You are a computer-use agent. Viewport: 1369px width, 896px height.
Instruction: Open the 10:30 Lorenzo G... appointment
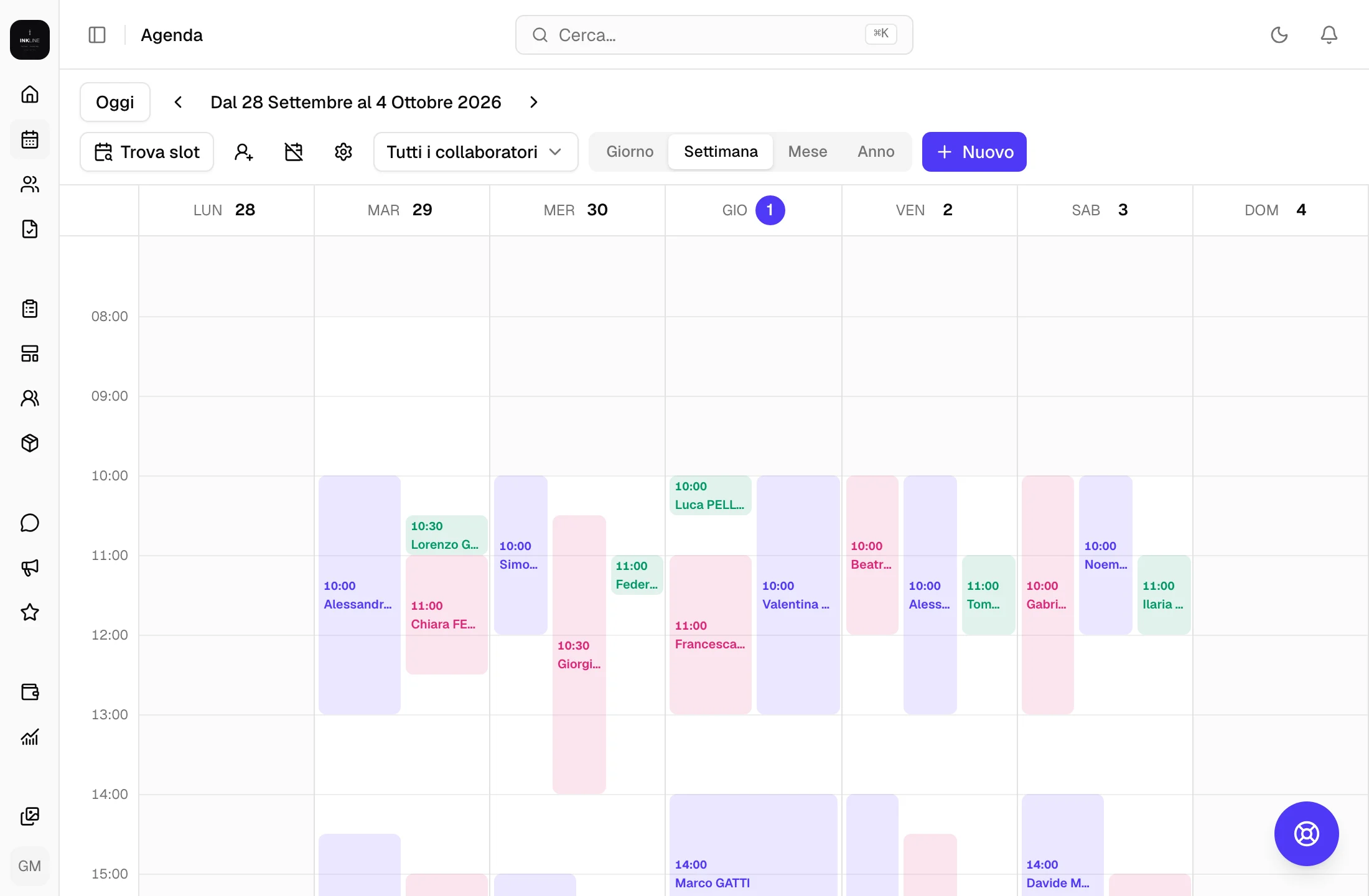coord(446,535)
